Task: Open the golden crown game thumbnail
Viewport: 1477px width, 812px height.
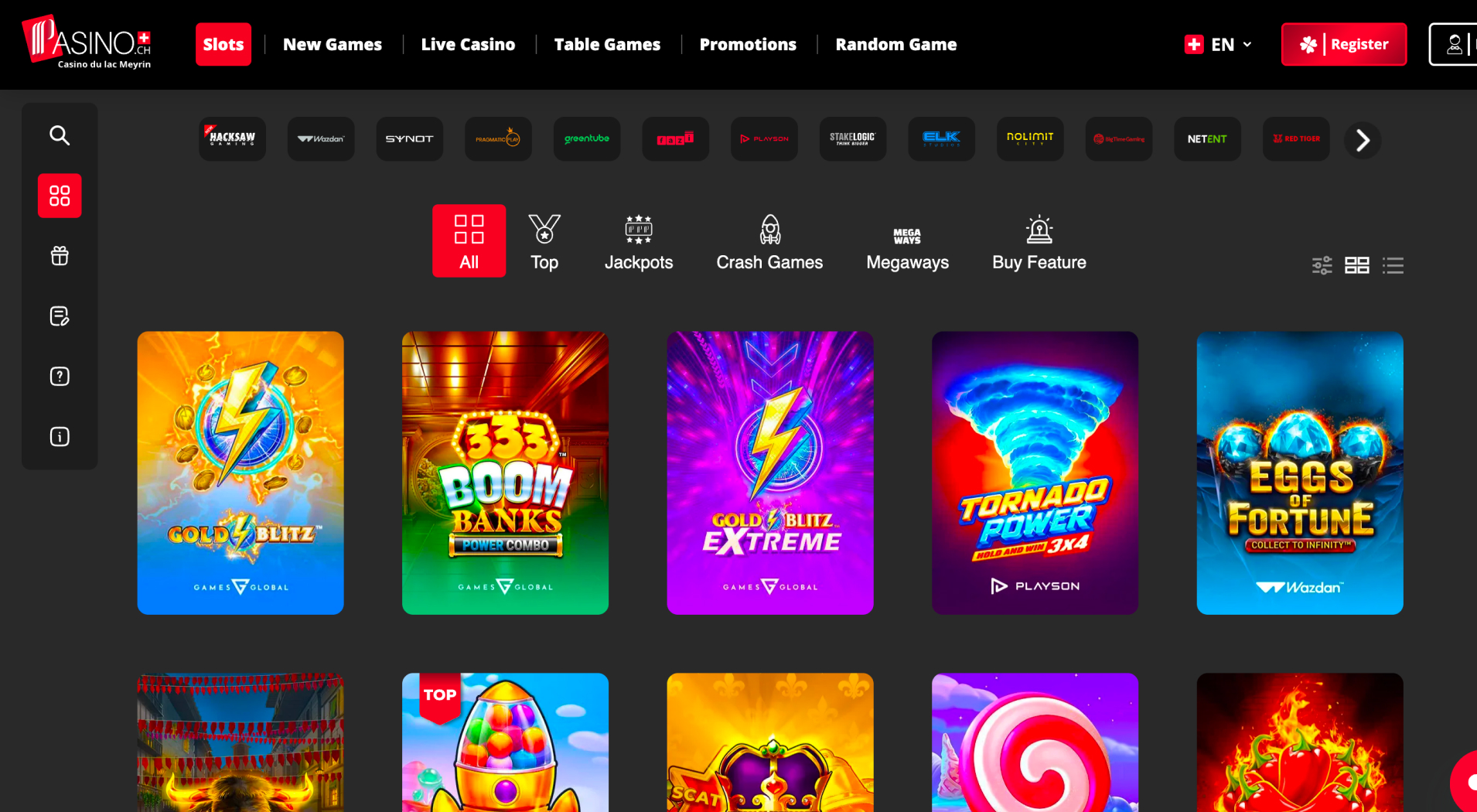Action: tap(770, 742)
